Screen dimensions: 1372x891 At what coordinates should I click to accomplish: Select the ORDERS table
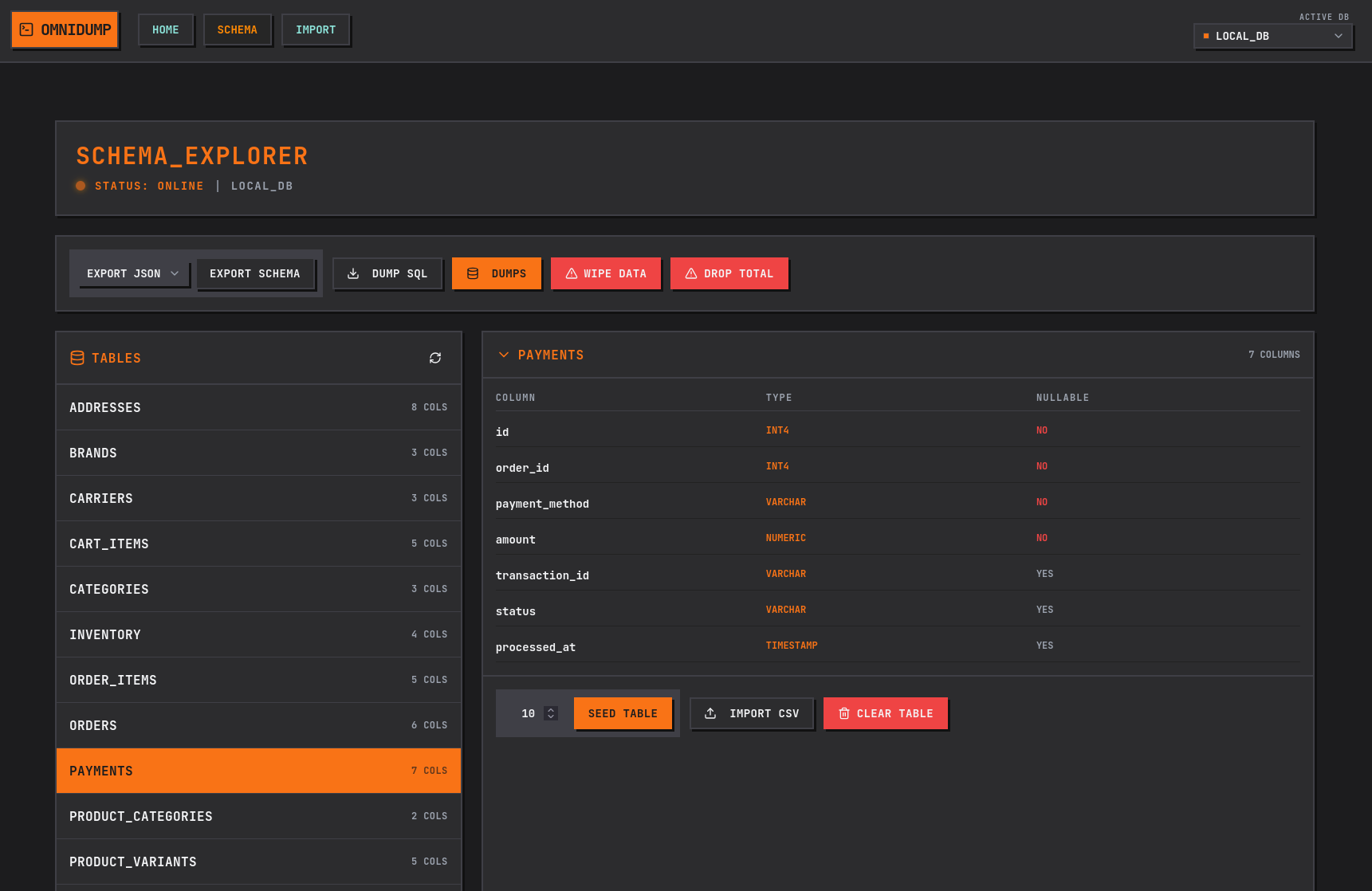[258, 725]
